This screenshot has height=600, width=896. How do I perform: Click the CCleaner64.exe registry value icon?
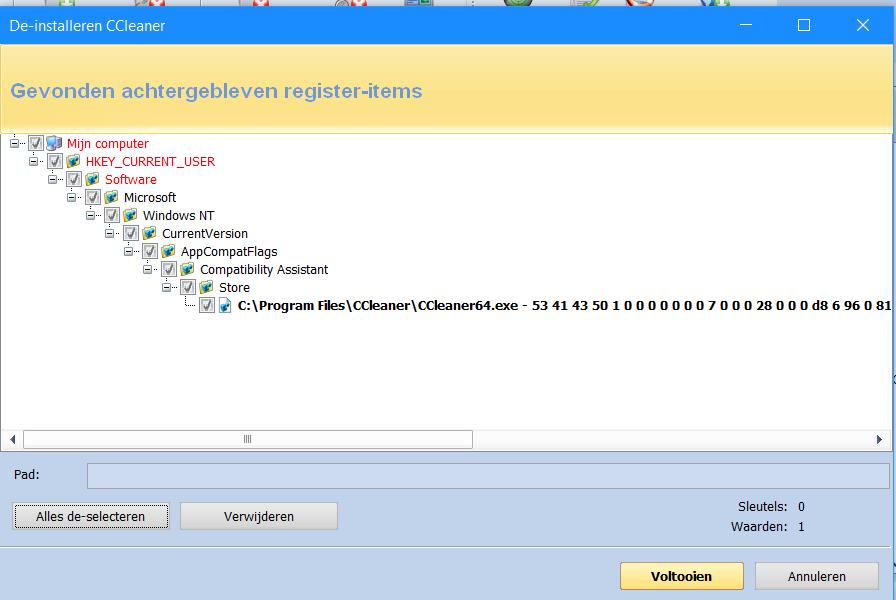click(x=225, y=305)
